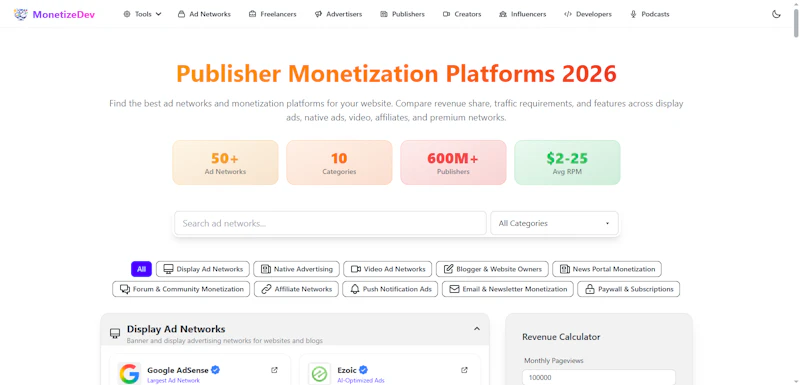The height and width of the screenshot is (385, 800).
Task: Collapse the Display Ad Networks section chevron
Action: pyautogui.click(x=477, y=329)
